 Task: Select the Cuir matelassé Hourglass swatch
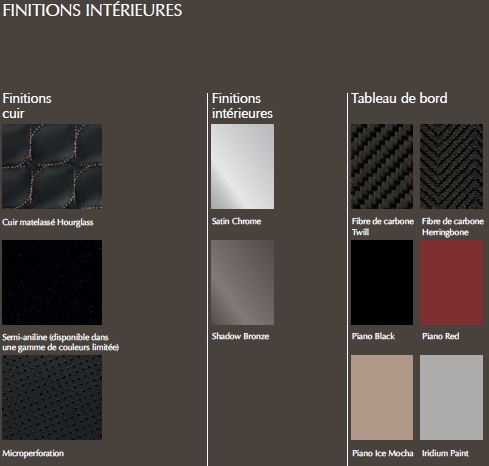point(52,166)
